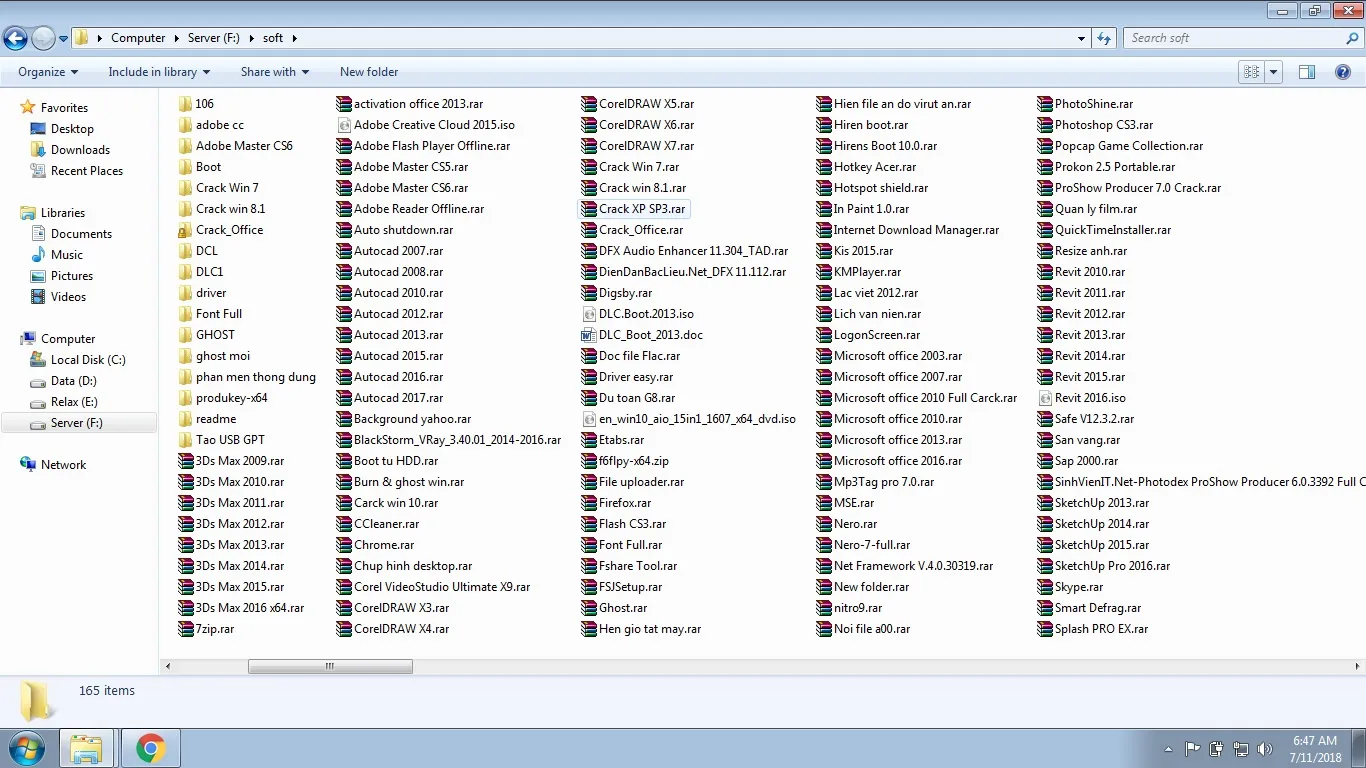Open the view options dropdown arrow
This screenshot has height=768, width=1366.
[x=1273, y=72]
